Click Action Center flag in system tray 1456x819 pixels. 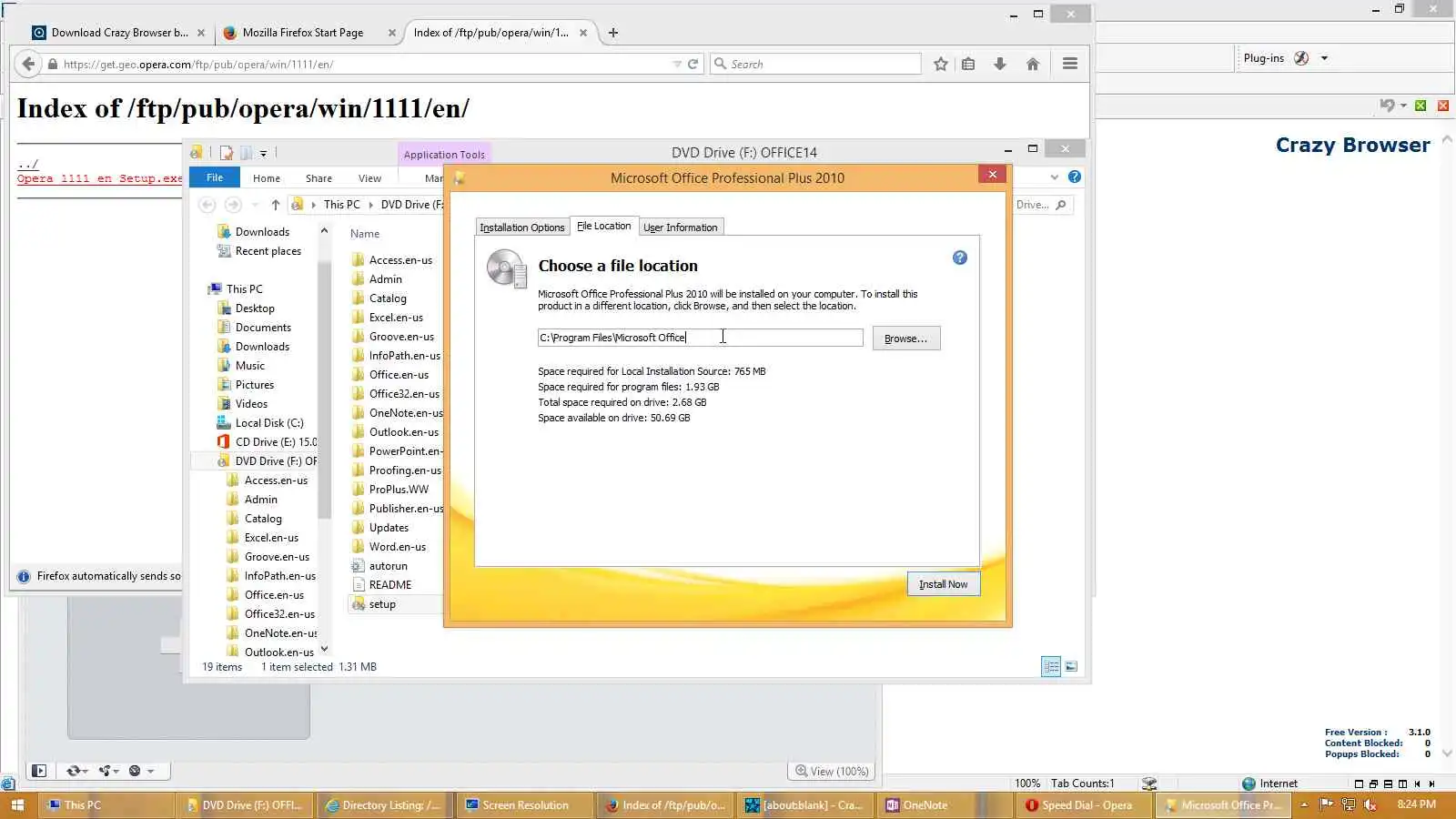click(x=1326, y=804)
